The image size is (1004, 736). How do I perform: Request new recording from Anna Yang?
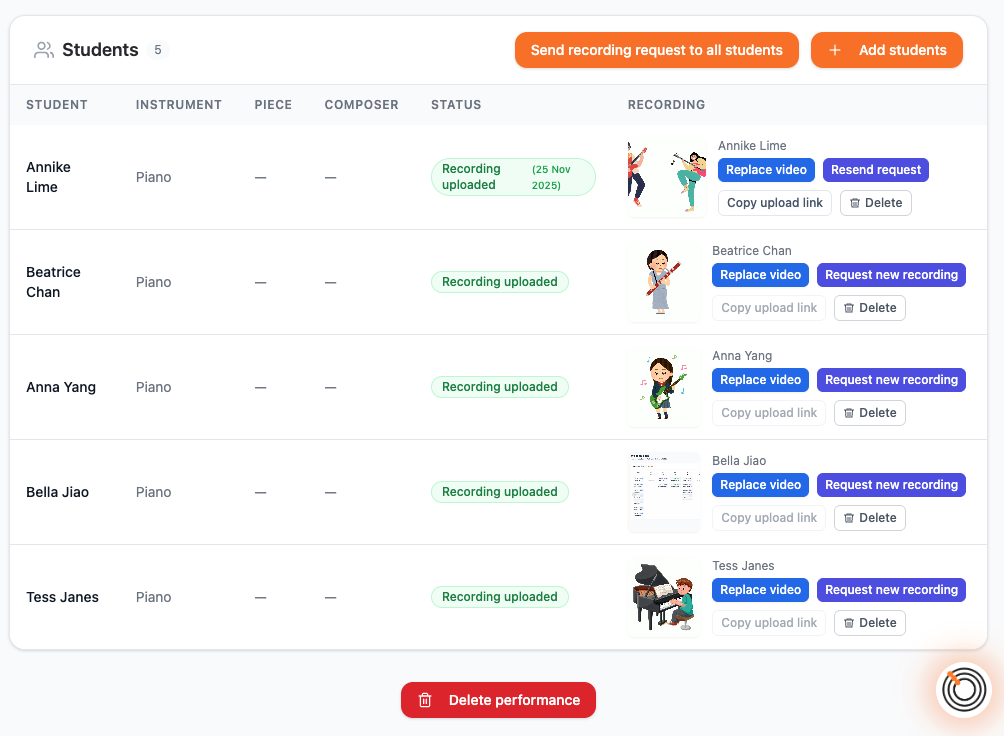coord(891,380)
